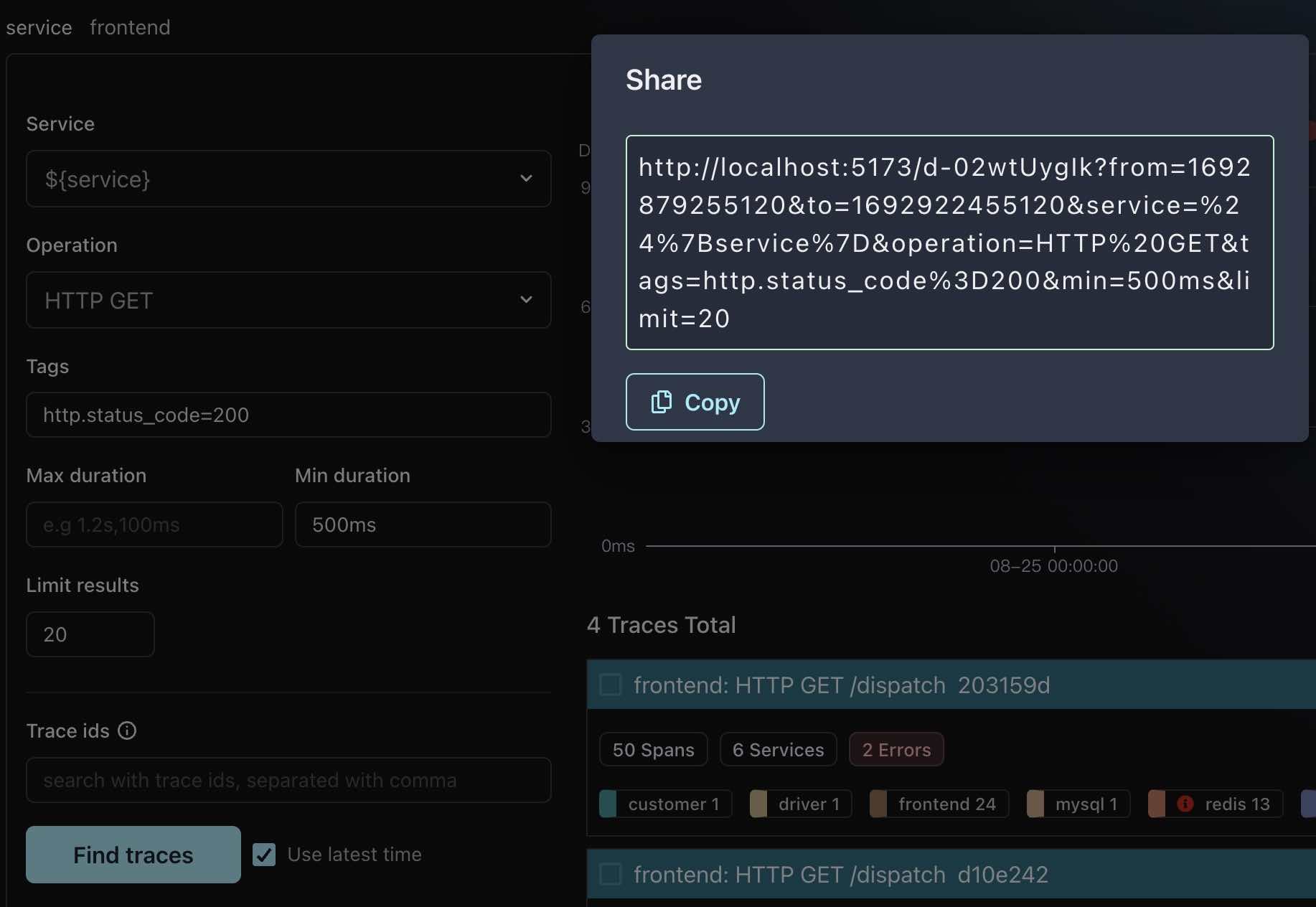Click the driver tag tan color swatch
1316x907 pixels.
point(758,804)
